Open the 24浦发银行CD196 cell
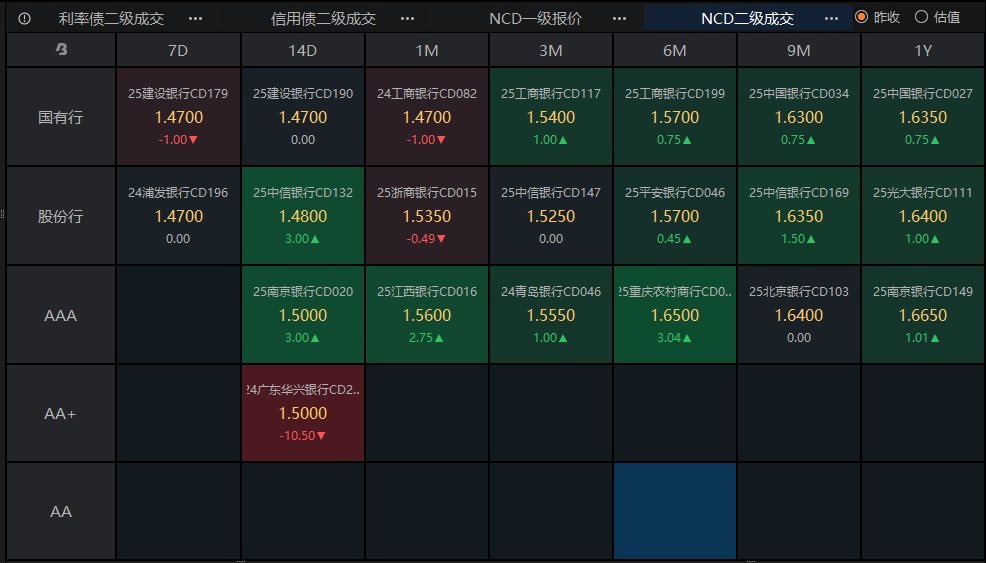Screen dimensions: 986x563 click(178, 215)
